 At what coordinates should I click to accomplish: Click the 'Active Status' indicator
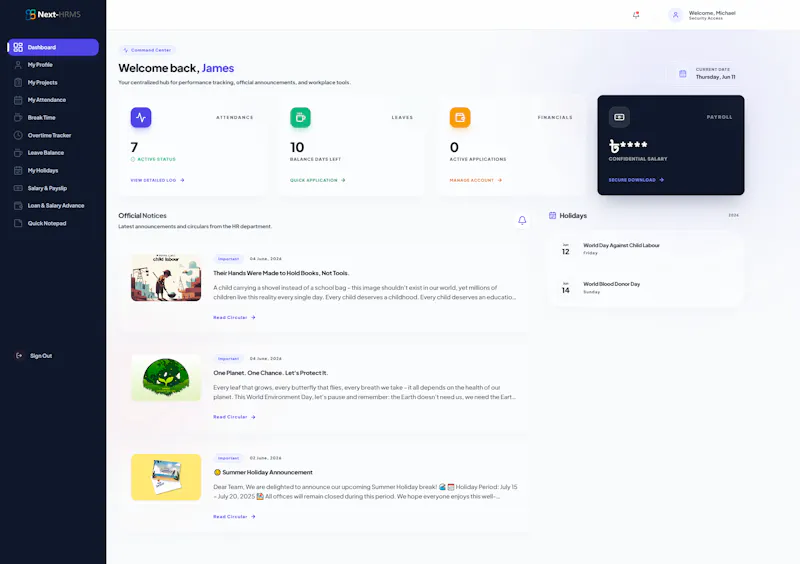153,159
